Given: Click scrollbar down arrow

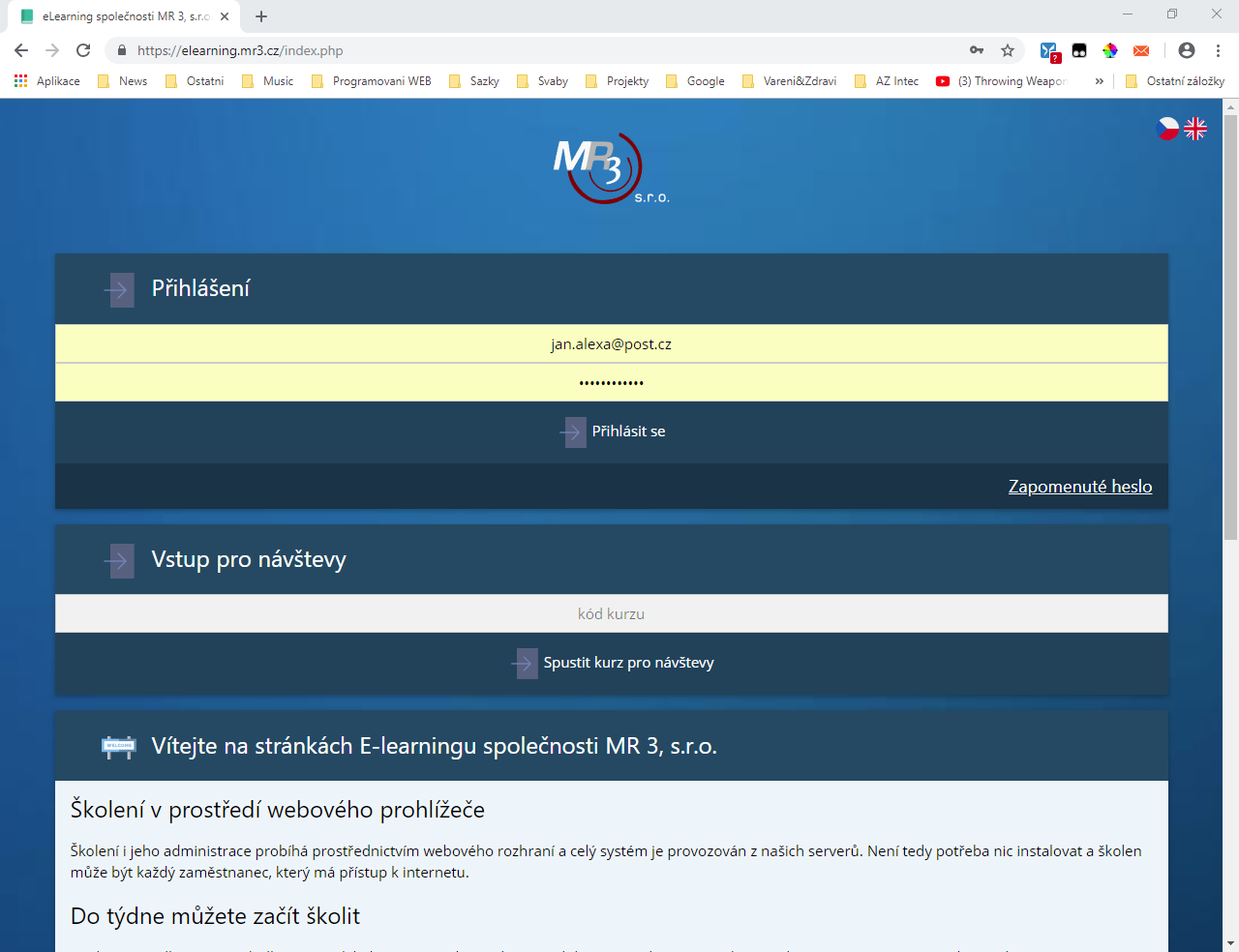Looking at the screenshot, I should tap(1230, 943).
